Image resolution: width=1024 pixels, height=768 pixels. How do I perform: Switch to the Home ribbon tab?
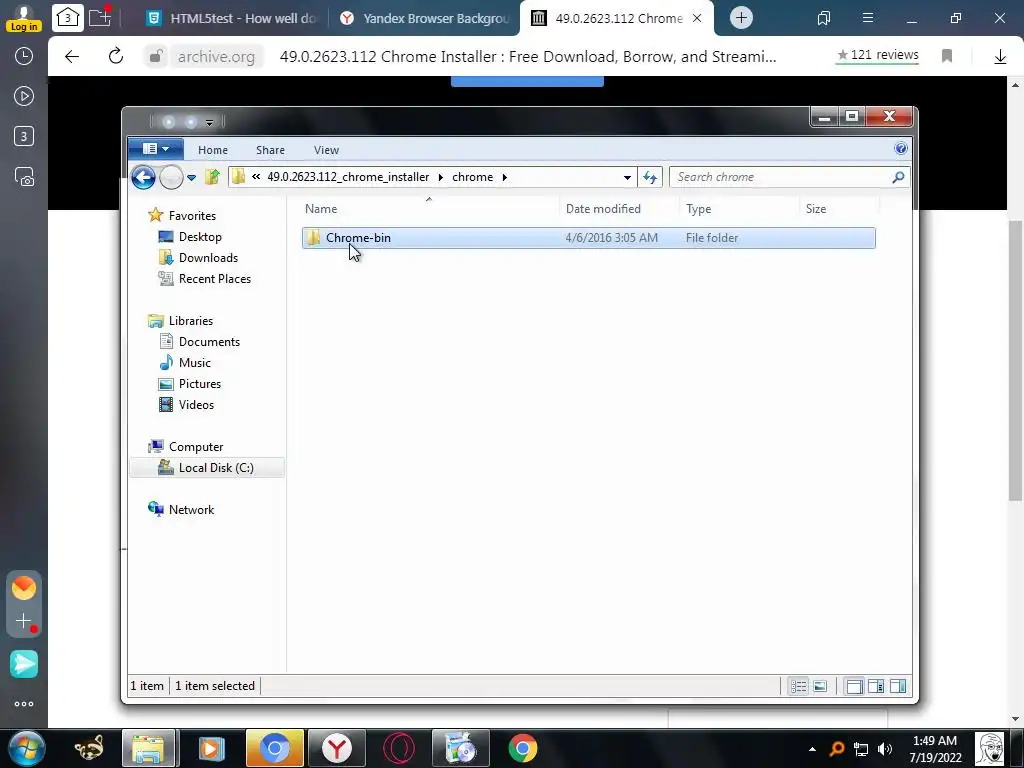[x=213, y=150]
